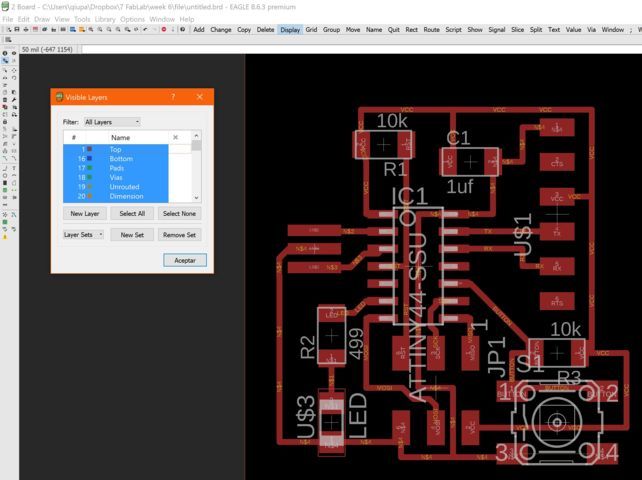Open the Layer Sets dropdown
642x480 pixels.
(83, 235)
